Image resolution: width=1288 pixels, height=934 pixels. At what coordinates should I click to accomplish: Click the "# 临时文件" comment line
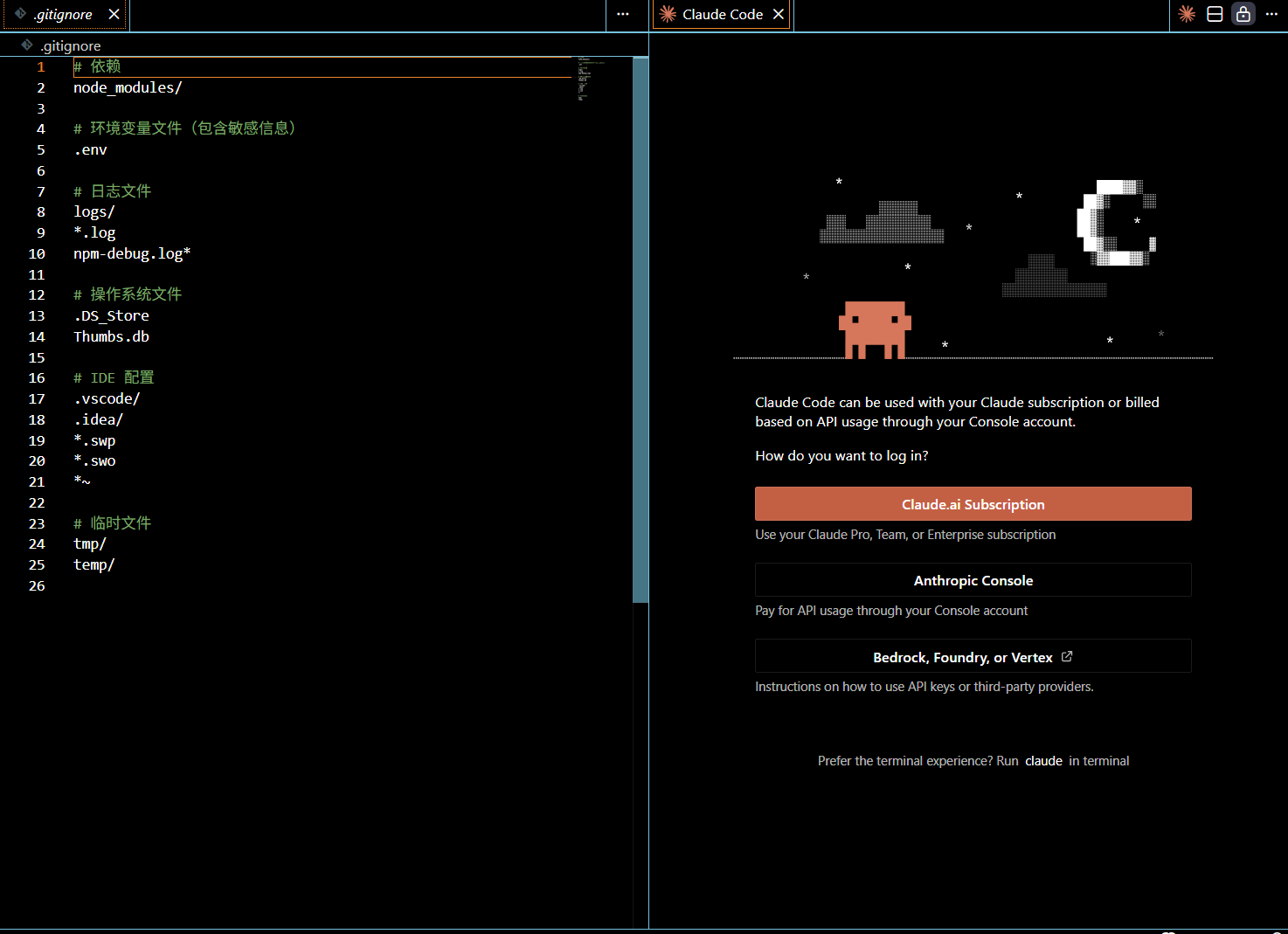click(x=113, y=523)
